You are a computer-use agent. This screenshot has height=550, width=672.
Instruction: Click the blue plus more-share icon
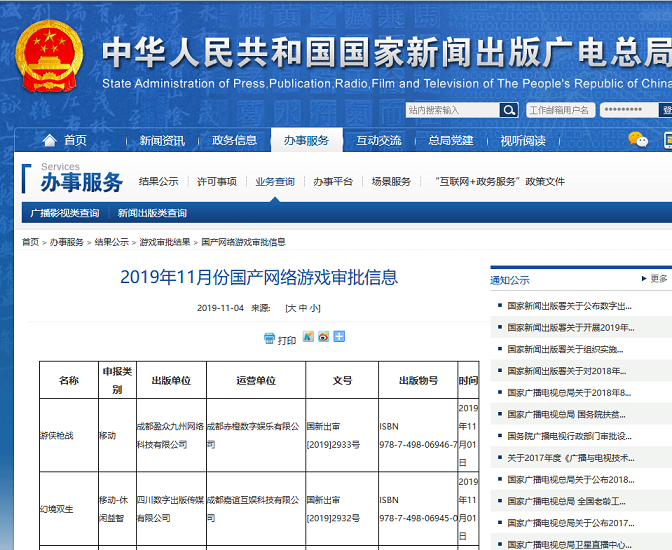click(339, 337)
